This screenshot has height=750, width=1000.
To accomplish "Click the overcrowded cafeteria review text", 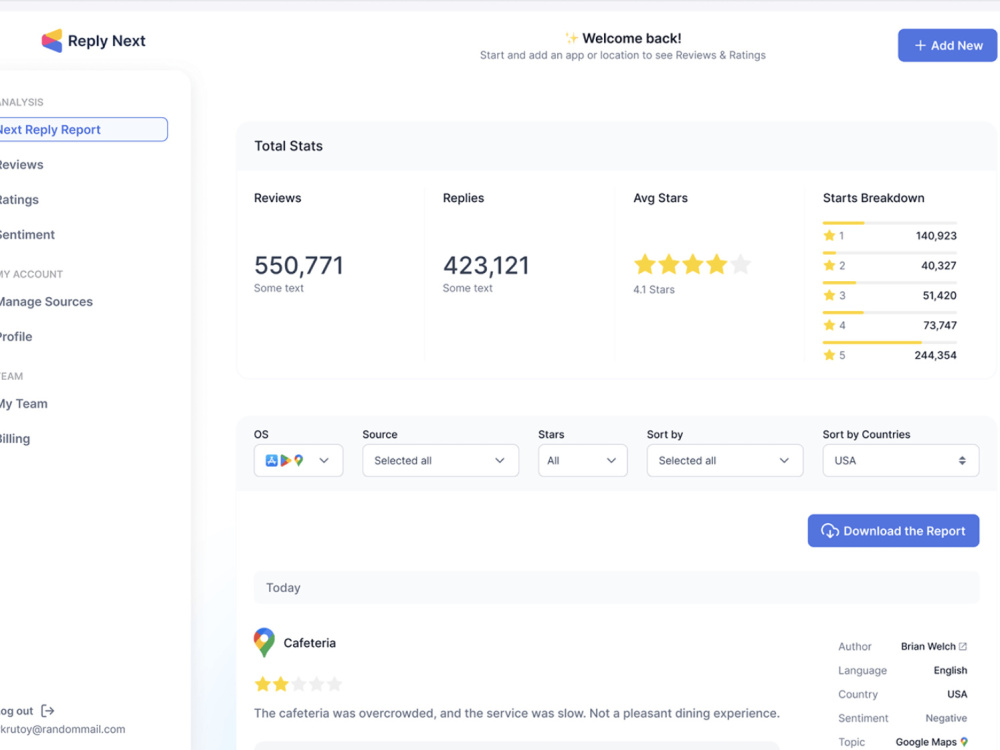I will click(517, 713).
